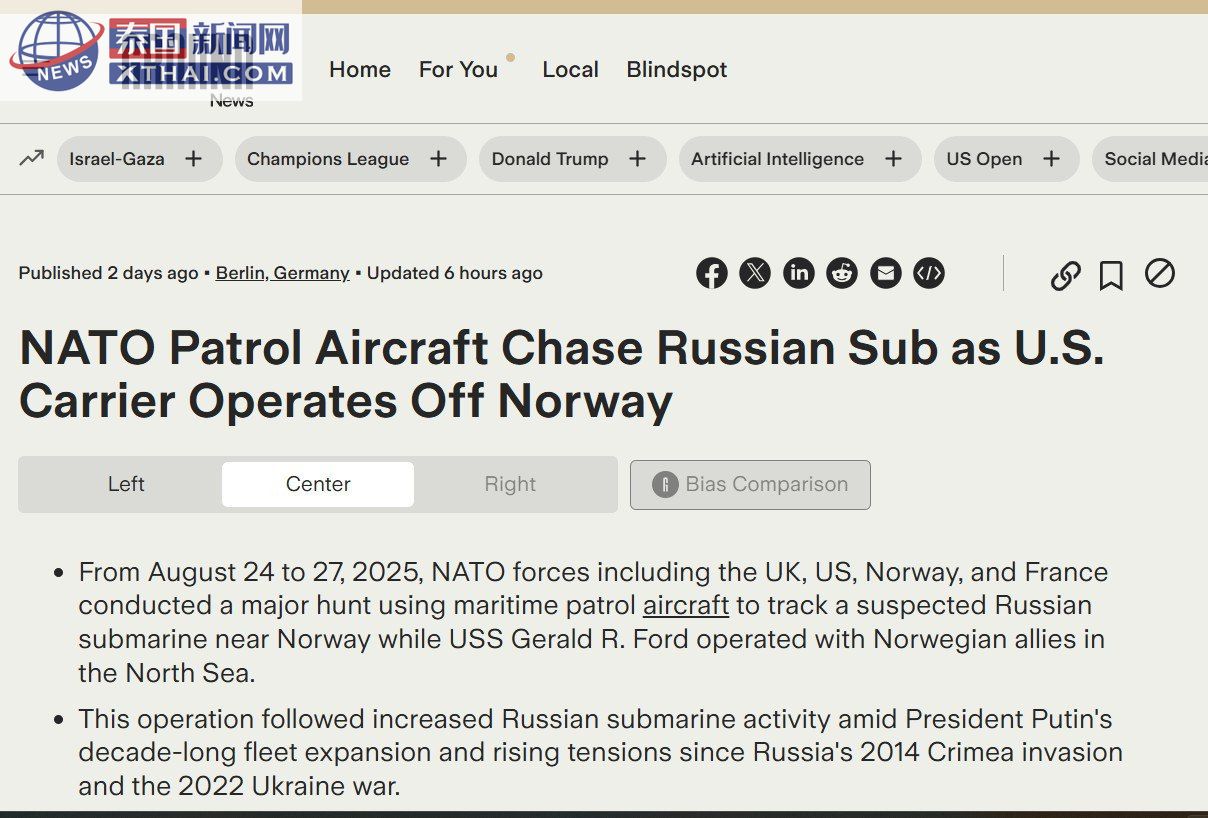Click the XTHAI.COM news logo

151,52
